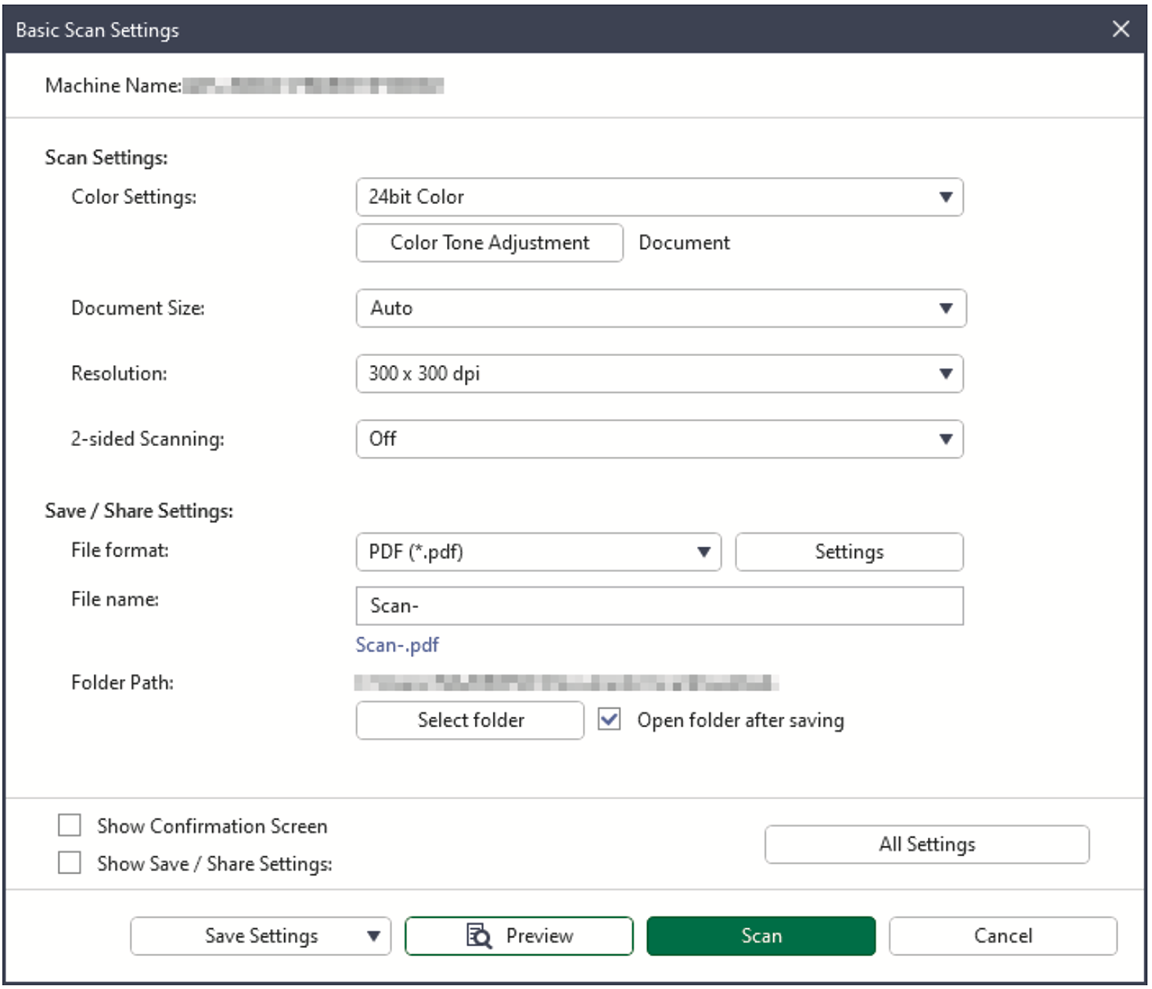
Task: Expand the Document Size dropdown
Action: click(660, 308)
